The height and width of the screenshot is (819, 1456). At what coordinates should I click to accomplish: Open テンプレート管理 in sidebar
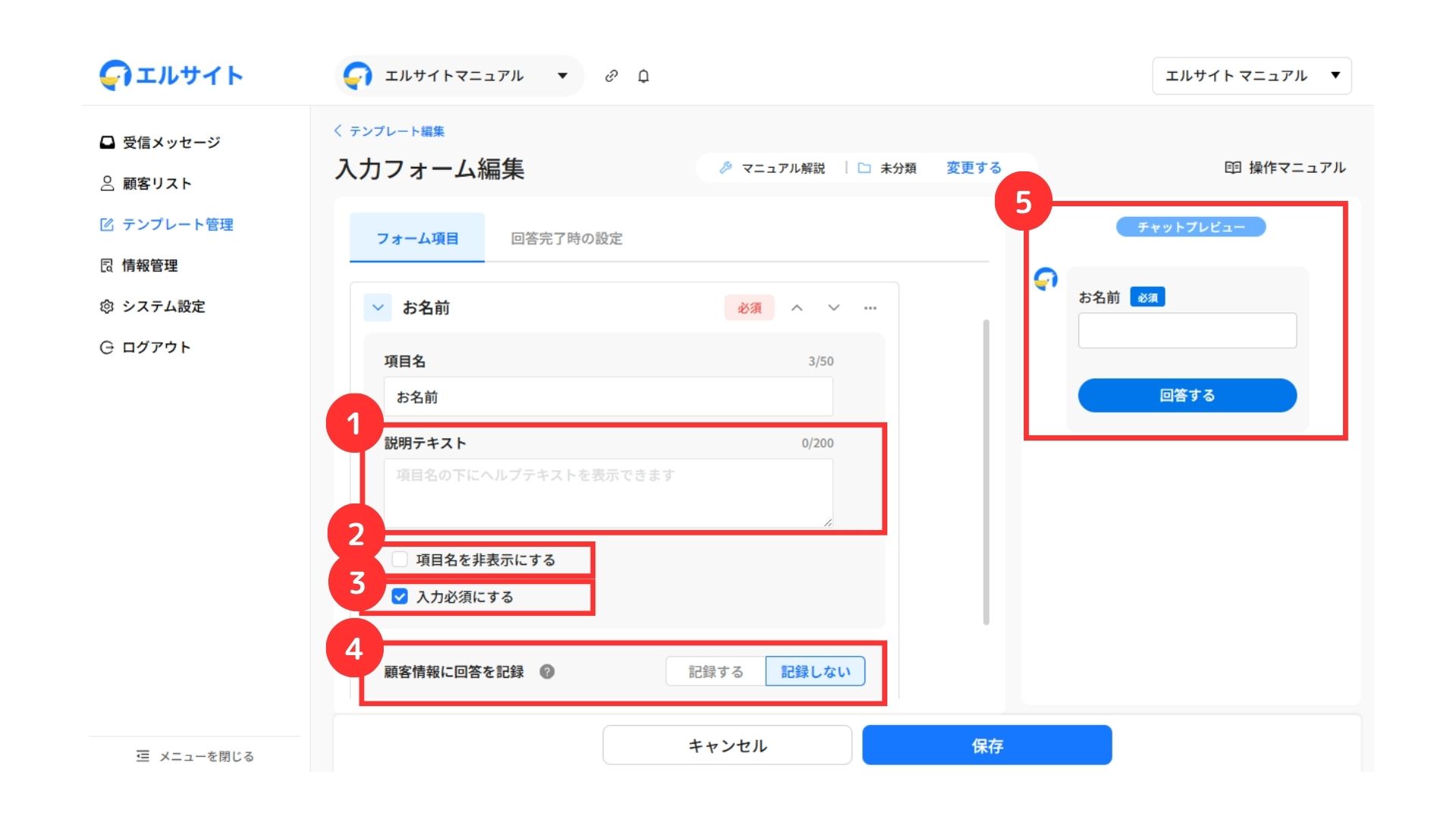tap(177, 224)
